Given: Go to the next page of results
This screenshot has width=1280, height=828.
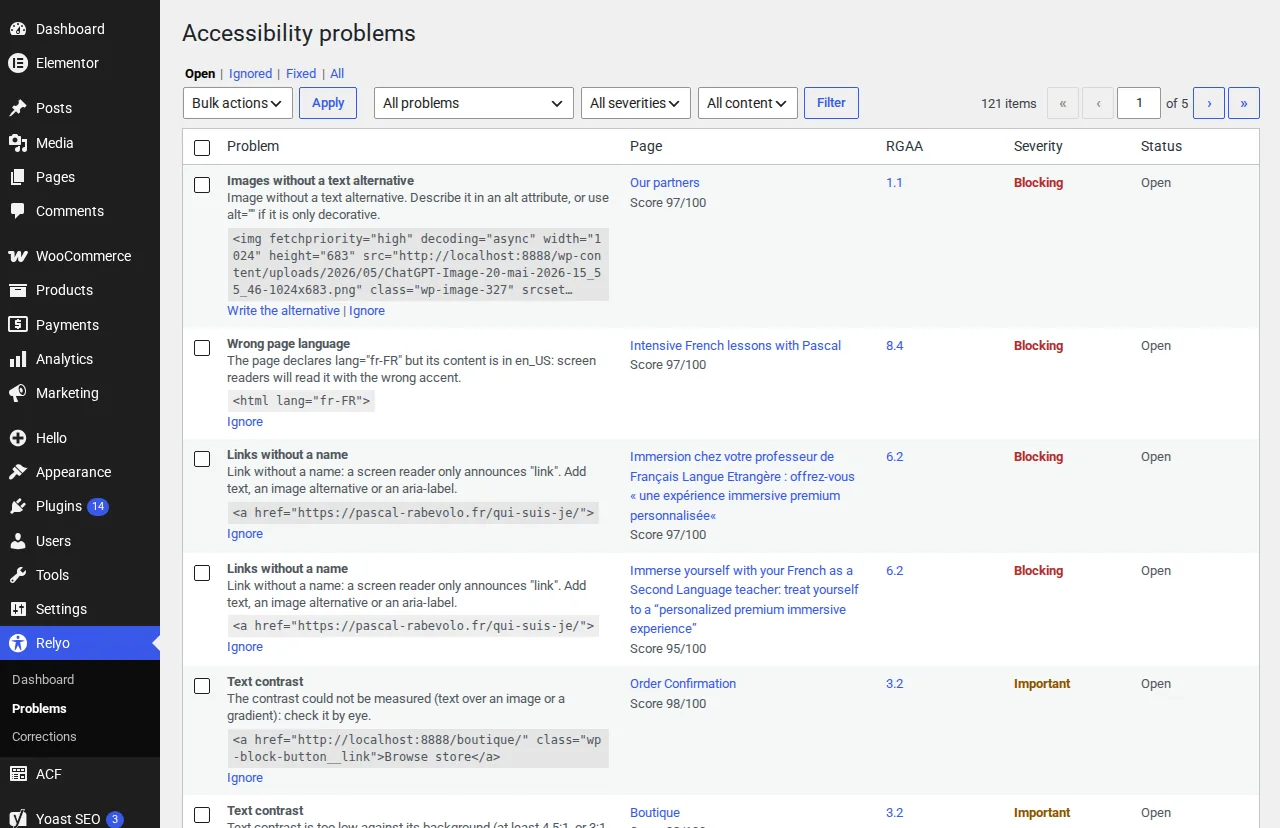Looking at the screenshot, I should point(1209,103).
